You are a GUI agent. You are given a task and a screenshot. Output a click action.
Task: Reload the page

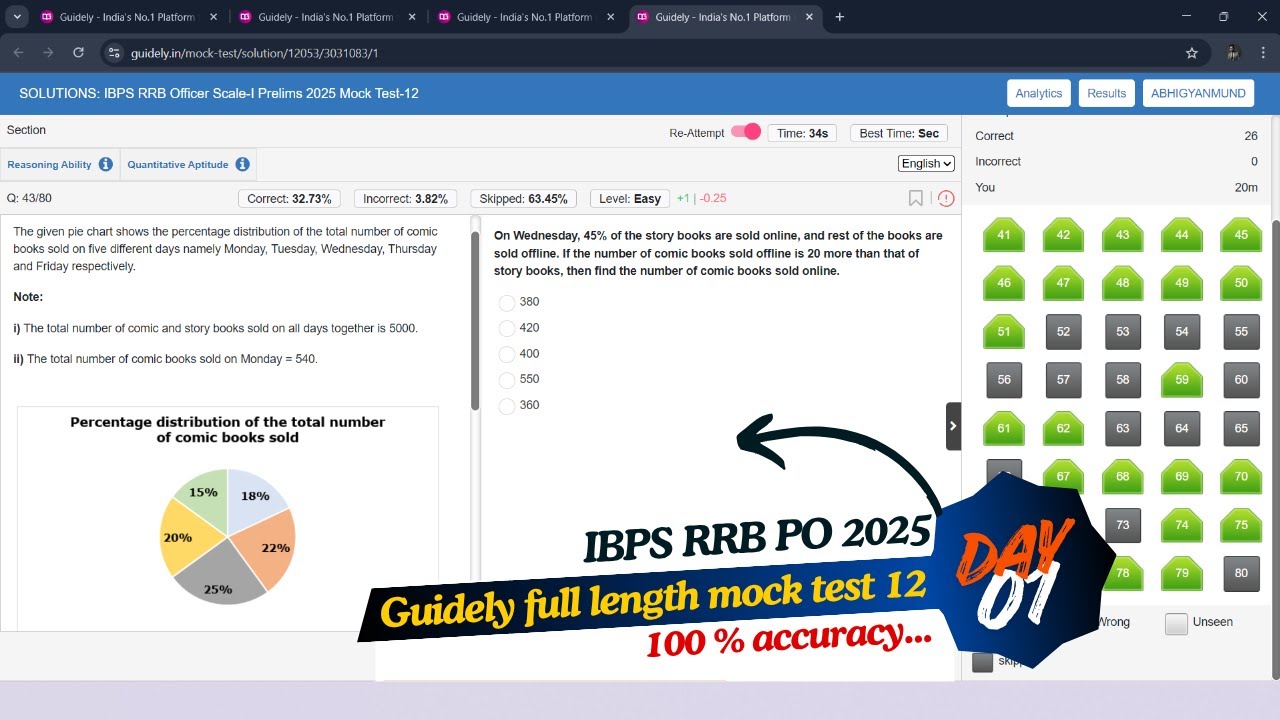(78, 53)
